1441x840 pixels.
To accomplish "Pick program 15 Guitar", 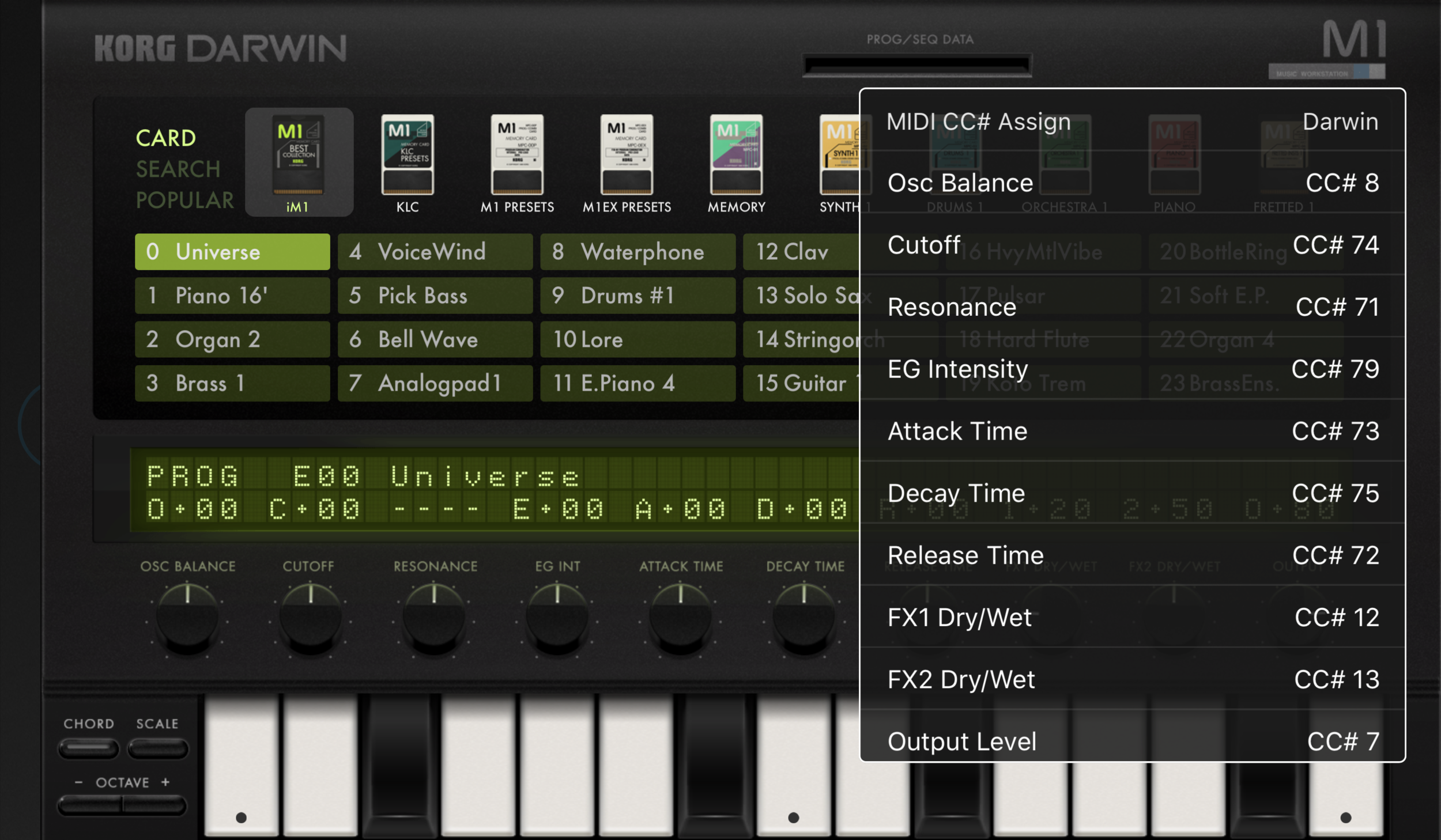I will pos(801,383).
